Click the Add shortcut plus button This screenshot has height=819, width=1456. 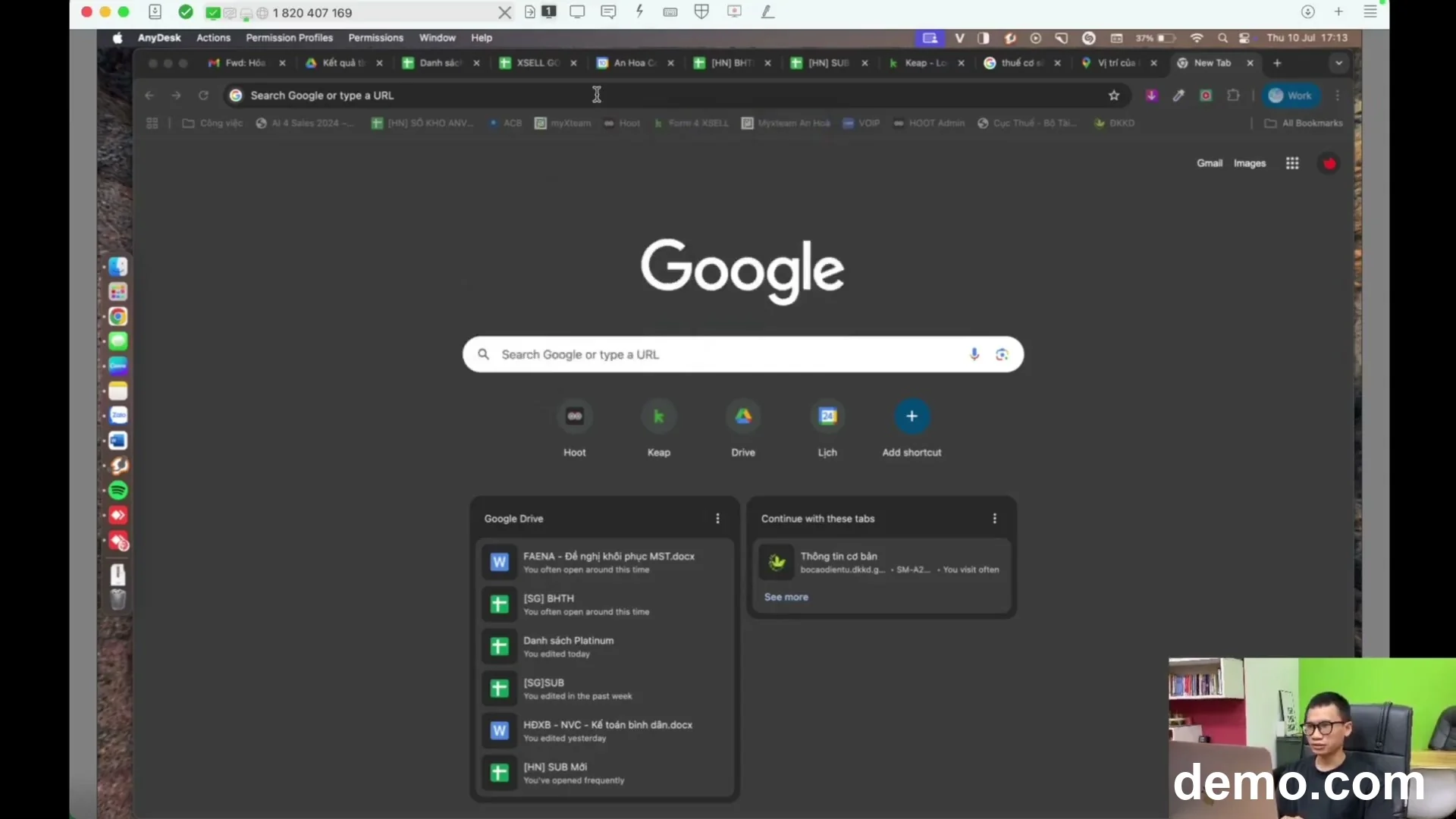pos(912,416)
